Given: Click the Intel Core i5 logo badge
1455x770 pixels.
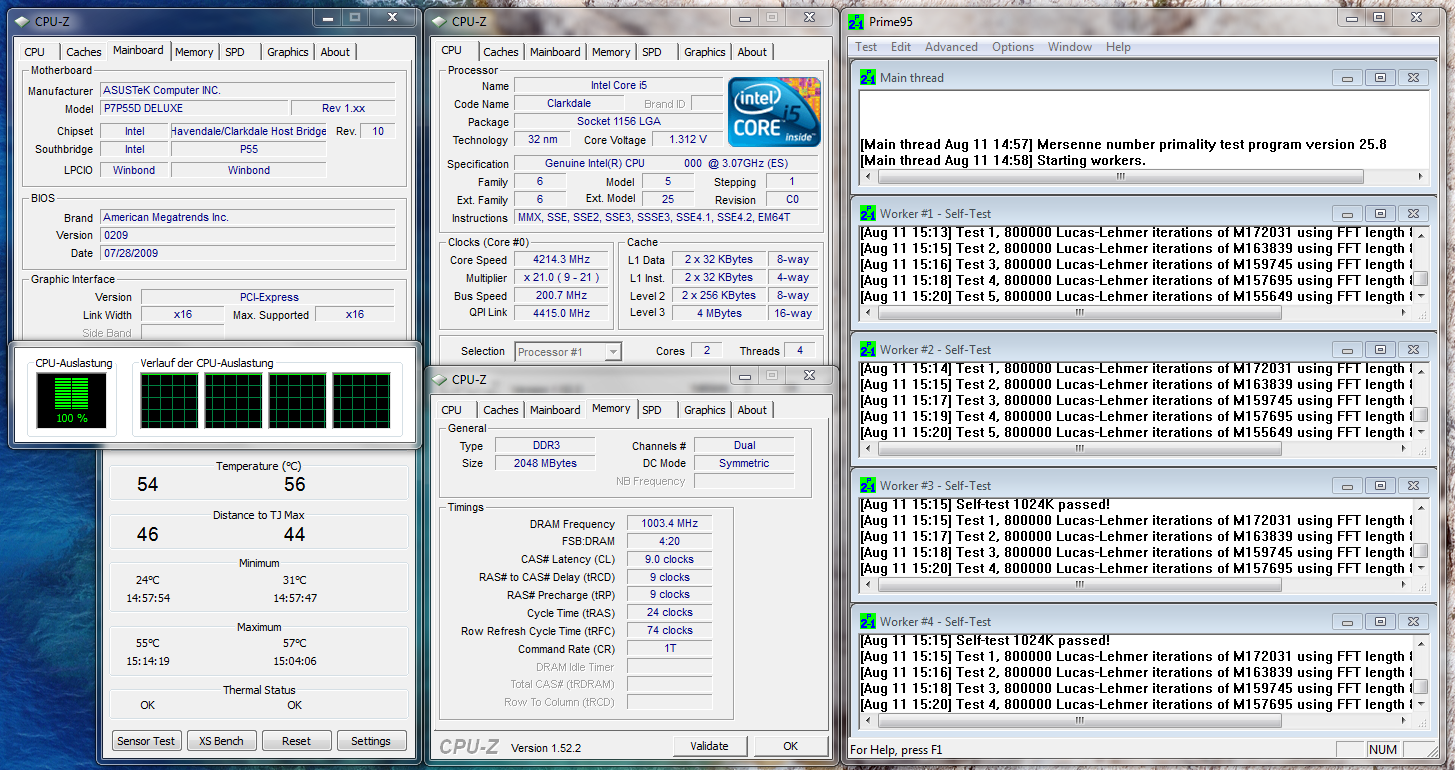Looking at the screenshot, I should pyautogui.click(x=774, y=112).
